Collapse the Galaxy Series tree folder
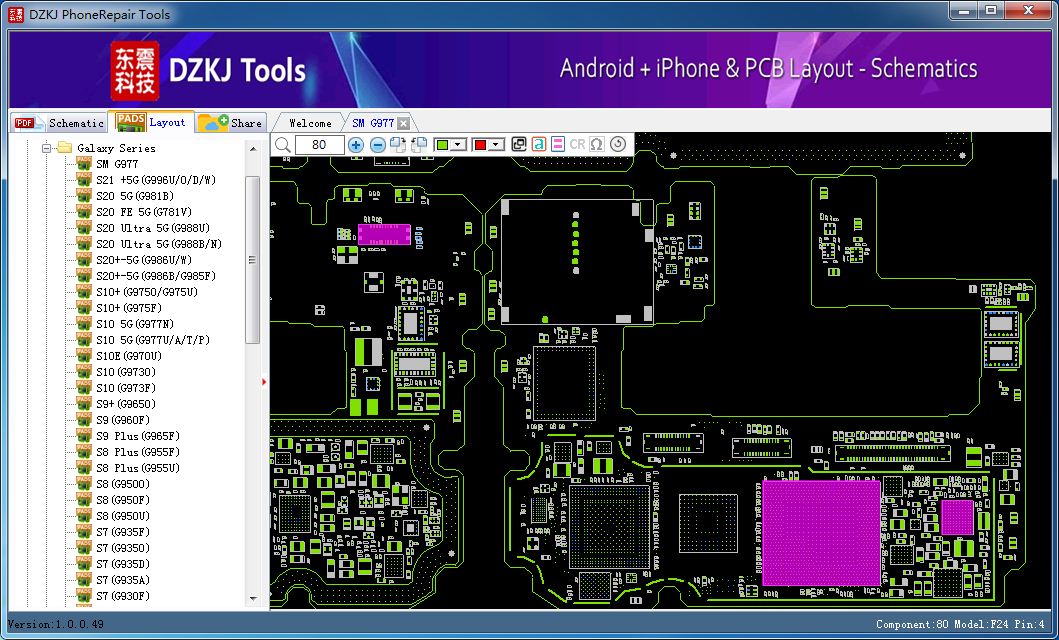 click(47, 148)
